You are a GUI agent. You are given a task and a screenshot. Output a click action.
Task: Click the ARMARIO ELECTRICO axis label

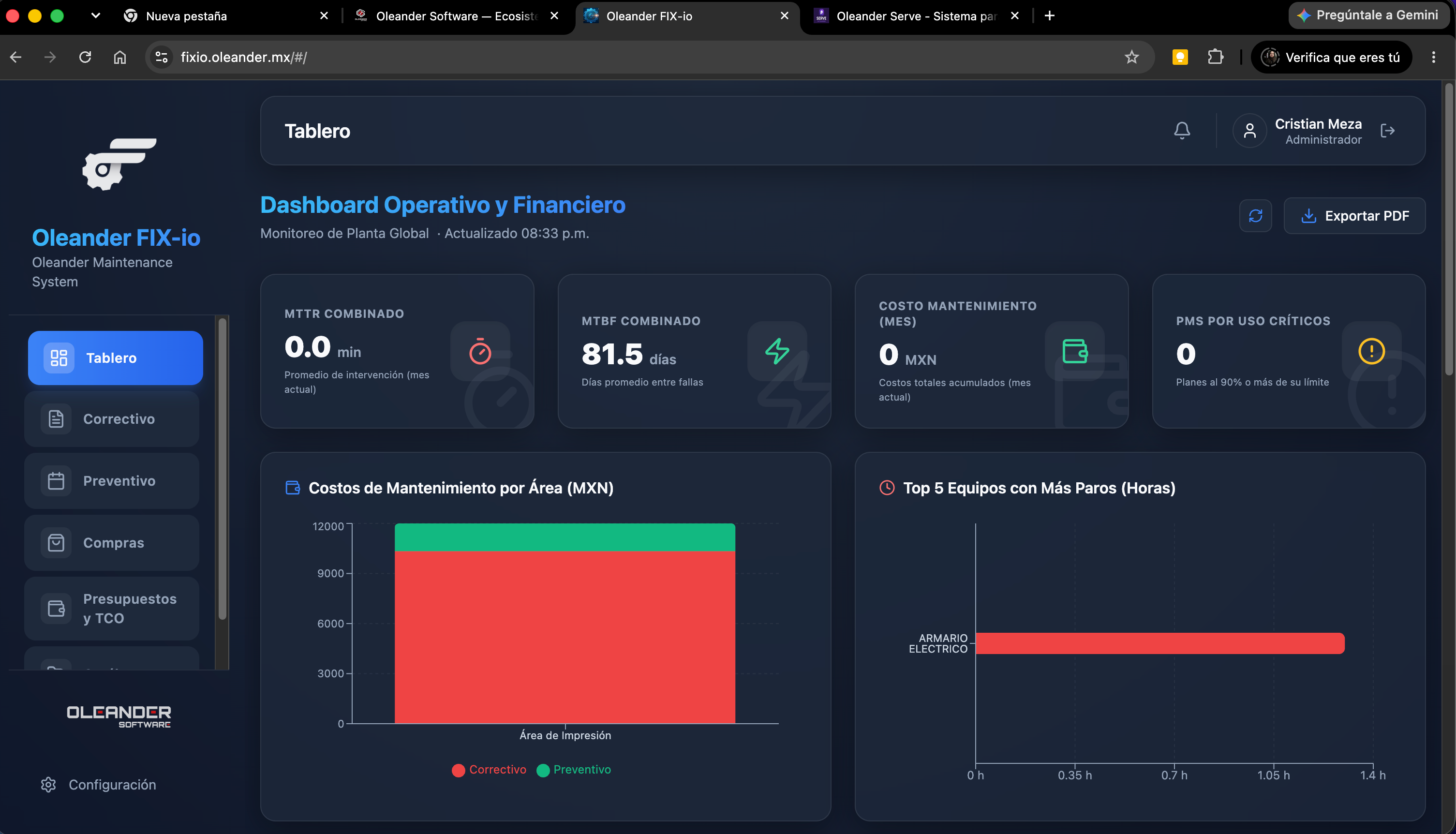click(938, 643)
